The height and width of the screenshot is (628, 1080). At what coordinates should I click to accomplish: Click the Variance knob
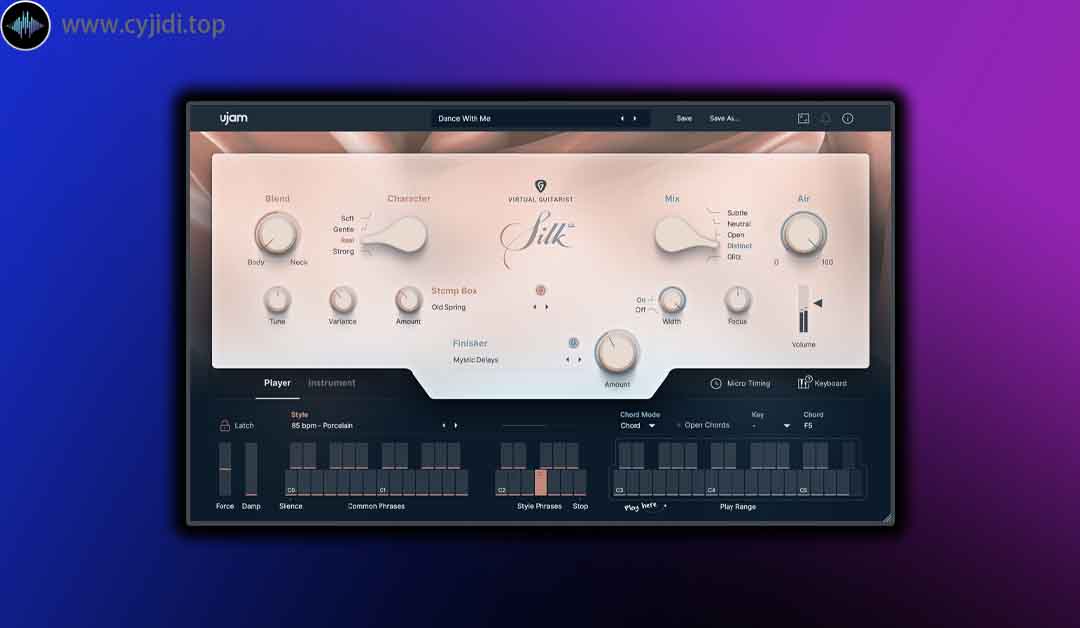(x=342, y=300)
